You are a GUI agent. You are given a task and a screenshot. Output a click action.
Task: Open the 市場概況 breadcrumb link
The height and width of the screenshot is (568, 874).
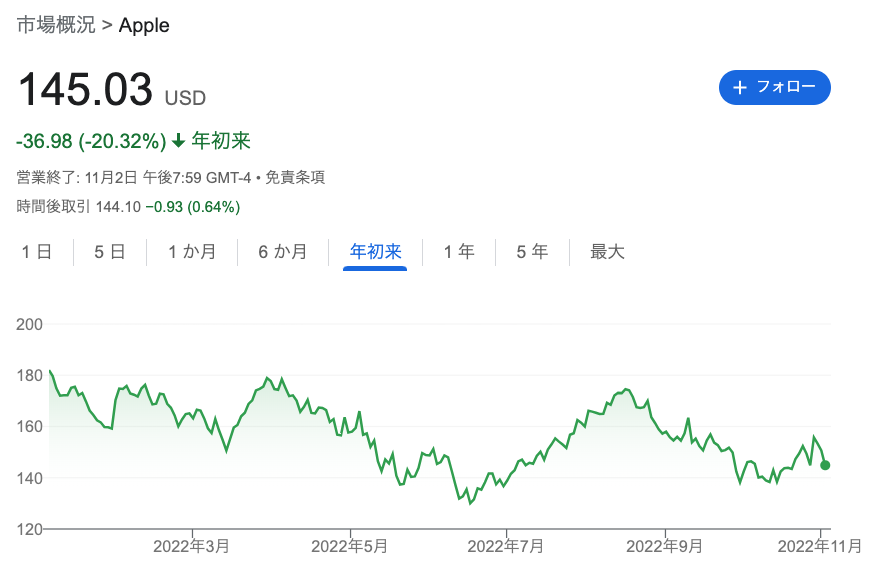tap(56, 25)
